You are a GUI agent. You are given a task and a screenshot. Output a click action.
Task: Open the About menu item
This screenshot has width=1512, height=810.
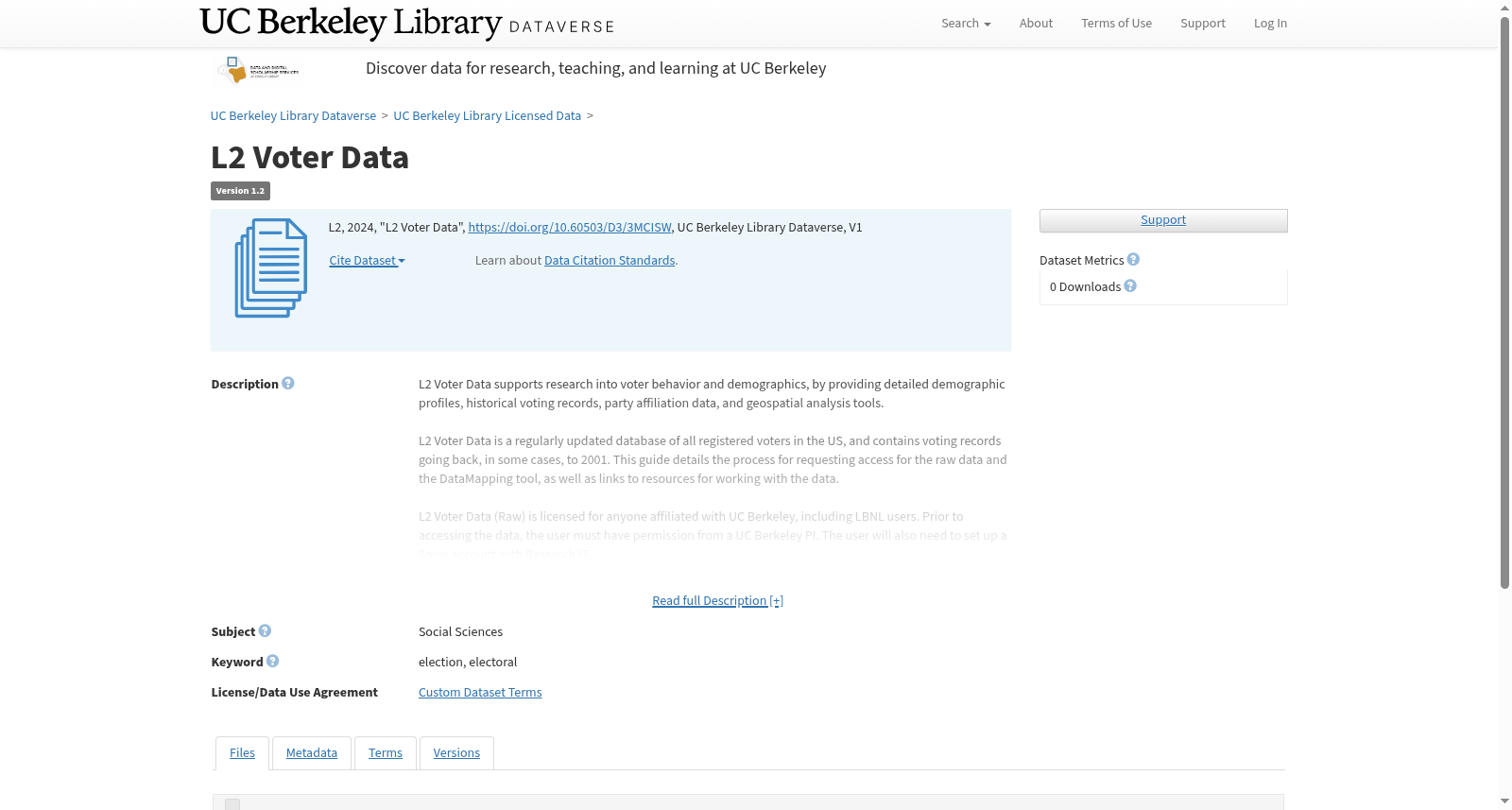pos(1036,24)
